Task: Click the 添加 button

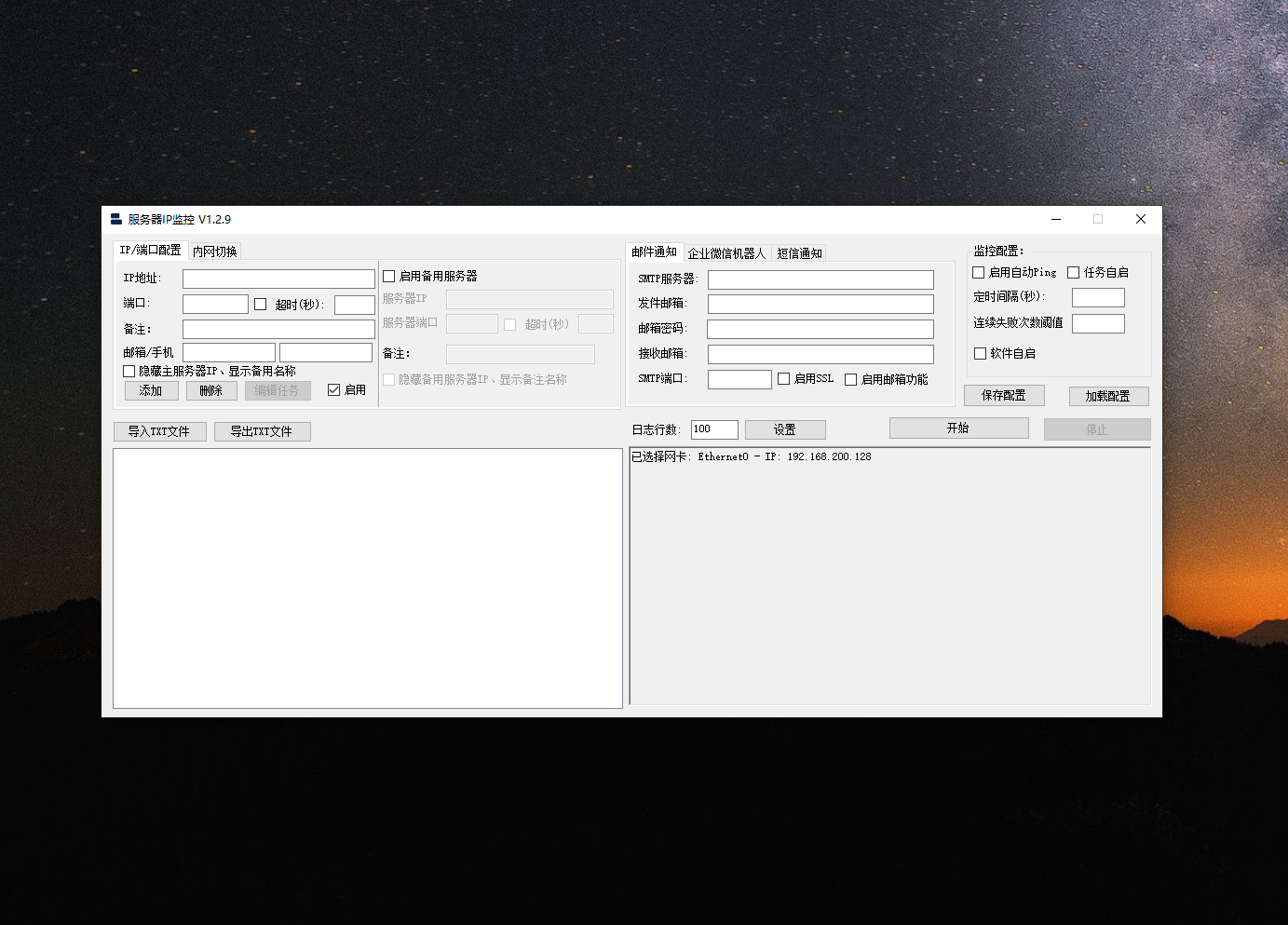Action: point(151,391)
